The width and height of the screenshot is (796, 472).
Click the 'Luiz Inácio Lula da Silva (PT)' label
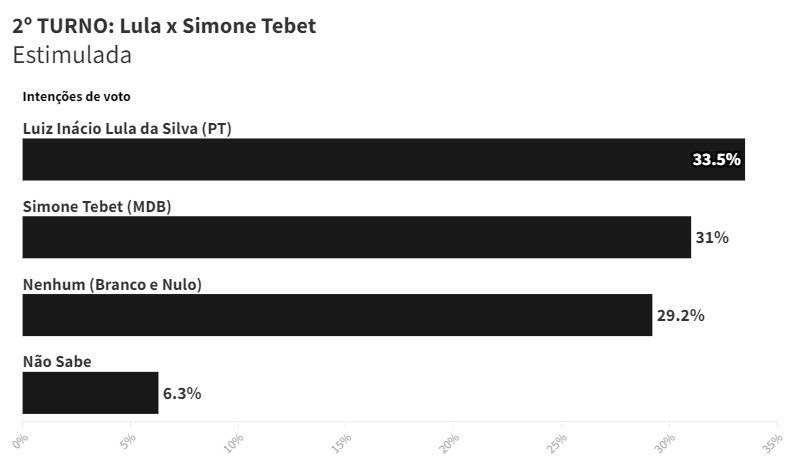click(x=127, y=128)
